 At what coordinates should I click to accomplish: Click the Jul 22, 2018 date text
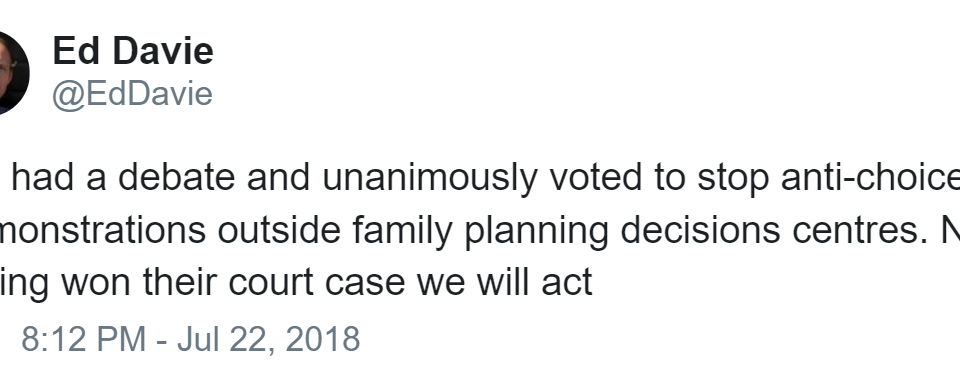(x=268, y=338)
